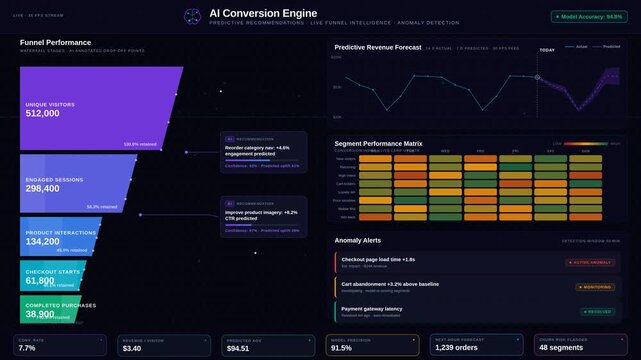The width and height of the screenshot is (641, 360).
Task: Click status dot in Model Precision card
Action: point(414,340)
